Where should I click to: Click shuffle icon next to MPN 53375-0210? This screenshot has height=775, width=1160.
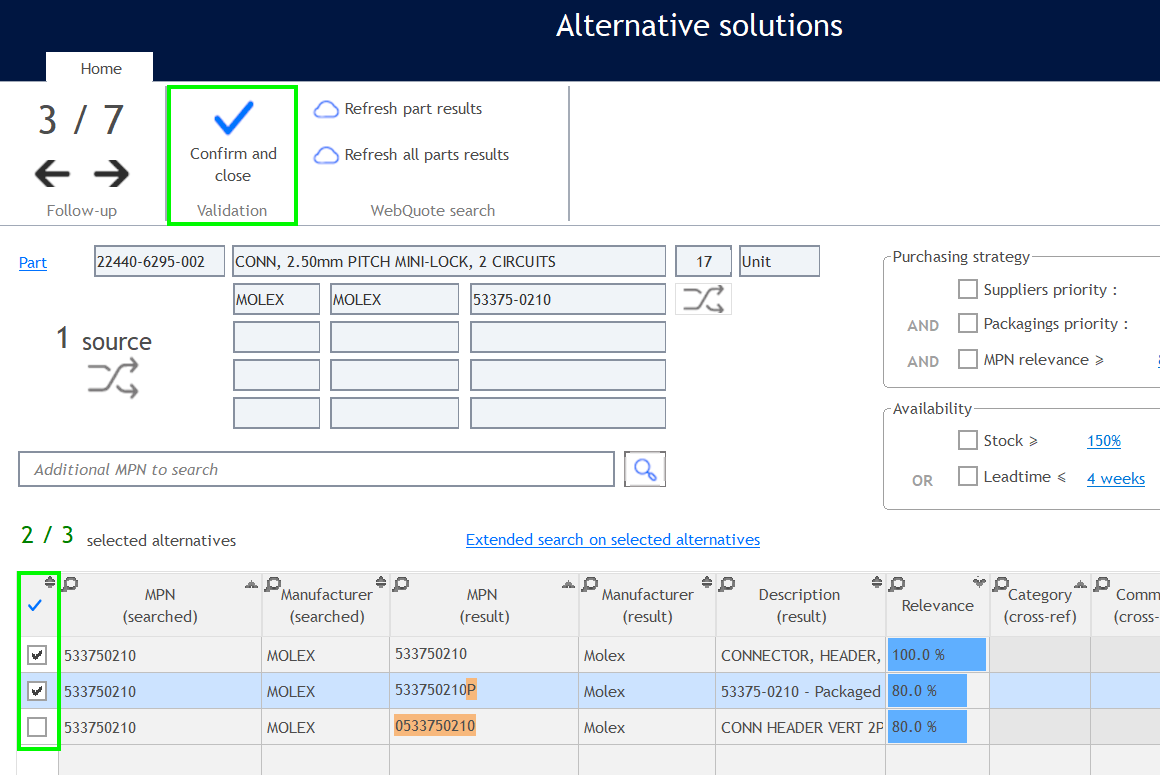click(703, 299)
